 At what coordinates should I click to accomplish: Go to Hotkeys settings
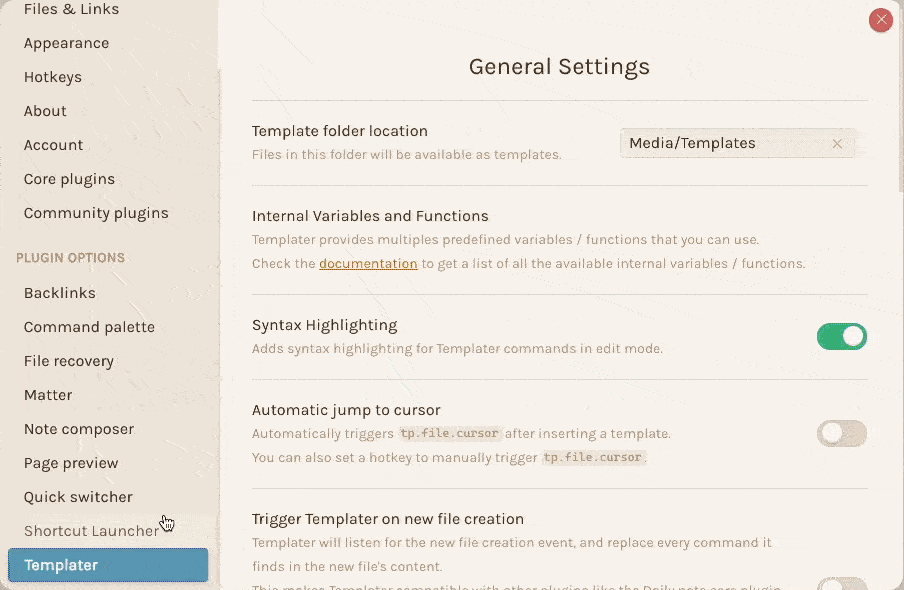coord(52,77)
